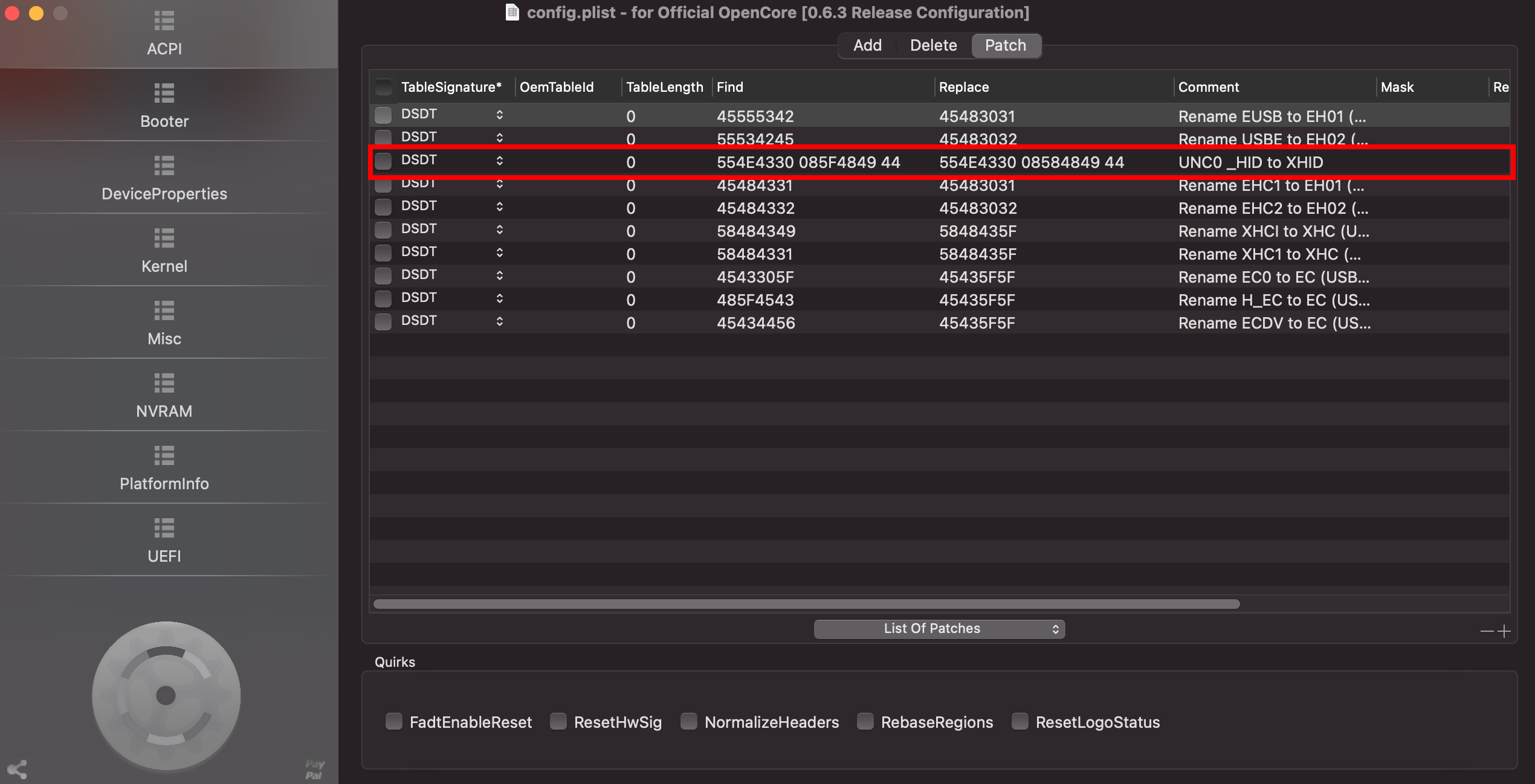Switch to the Add tab
Viewport: 1535px width, 784px height.
867,45
